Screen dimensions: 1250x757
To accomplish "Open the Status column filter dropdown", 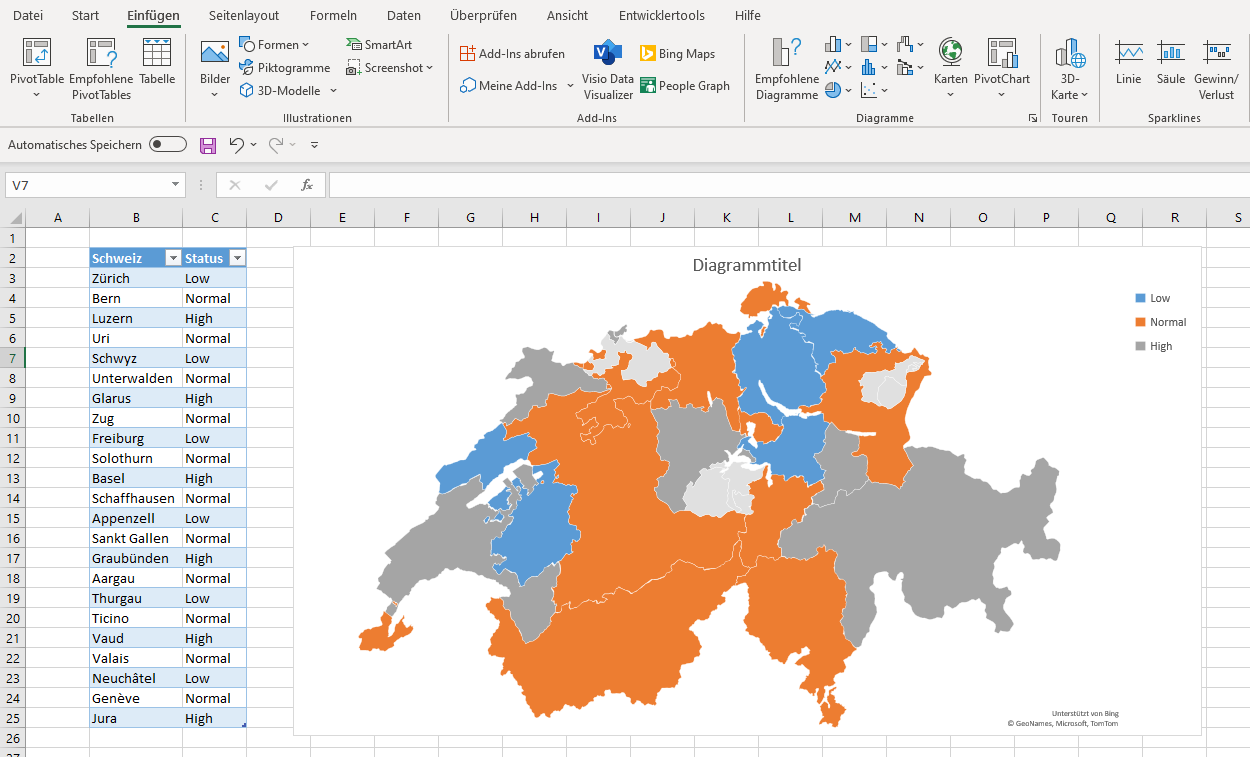I will click(238, 257).
